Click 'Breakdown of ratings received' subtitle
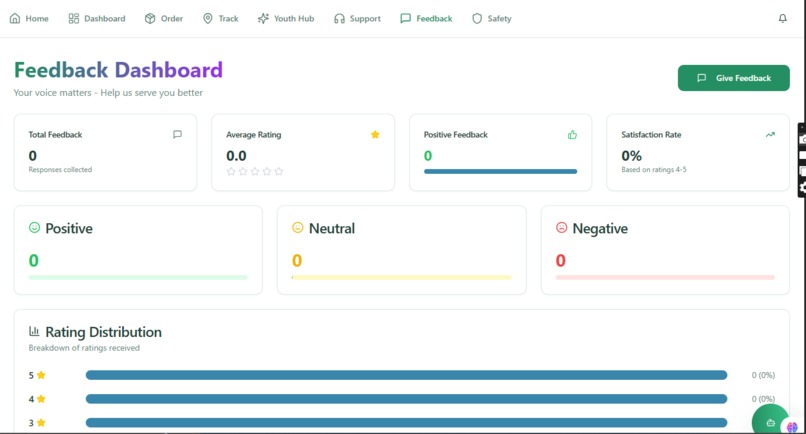The image size is (806, 434). [x=84, y=348]
